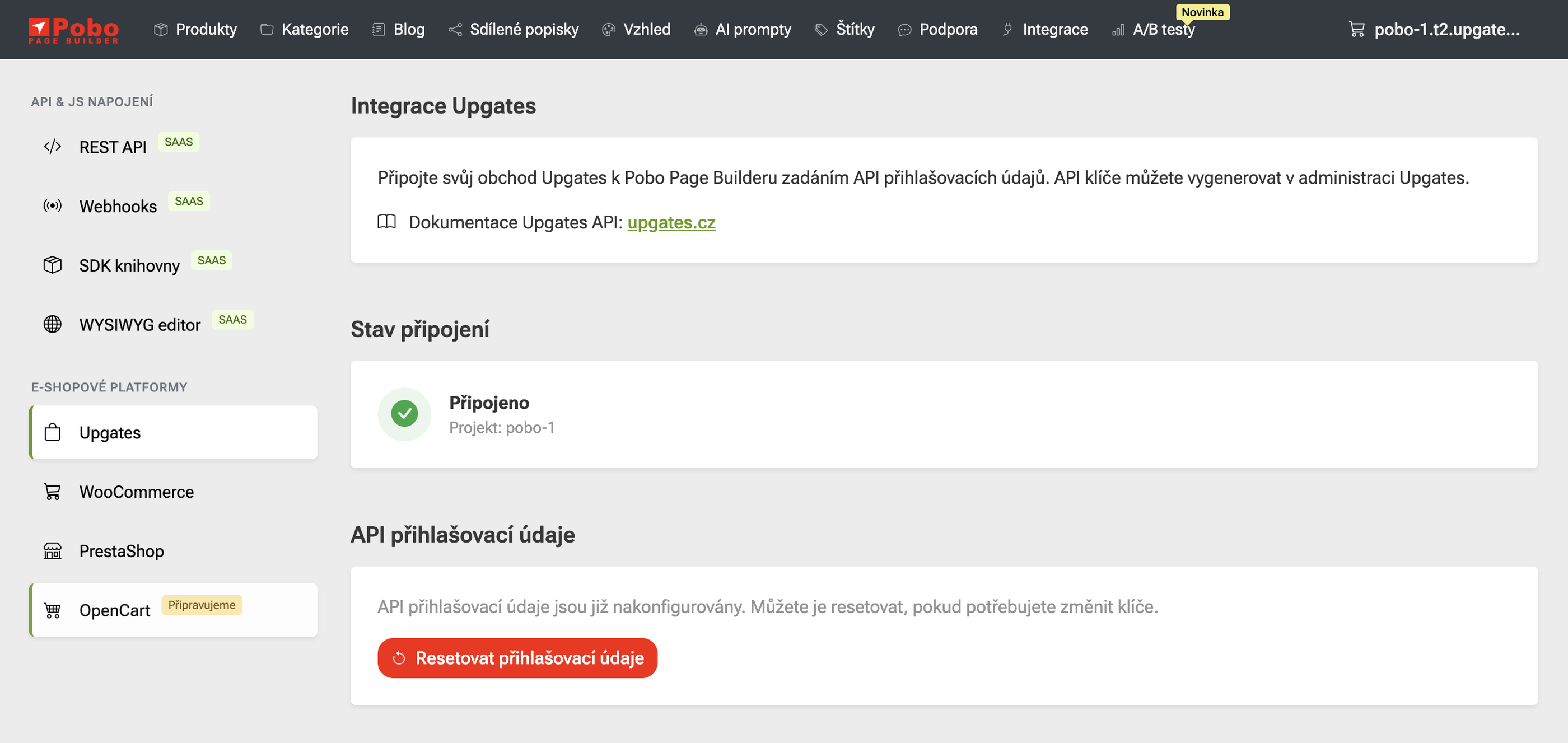Open the pobo-1.t2.upgate... shop selector

(1434, 29)
